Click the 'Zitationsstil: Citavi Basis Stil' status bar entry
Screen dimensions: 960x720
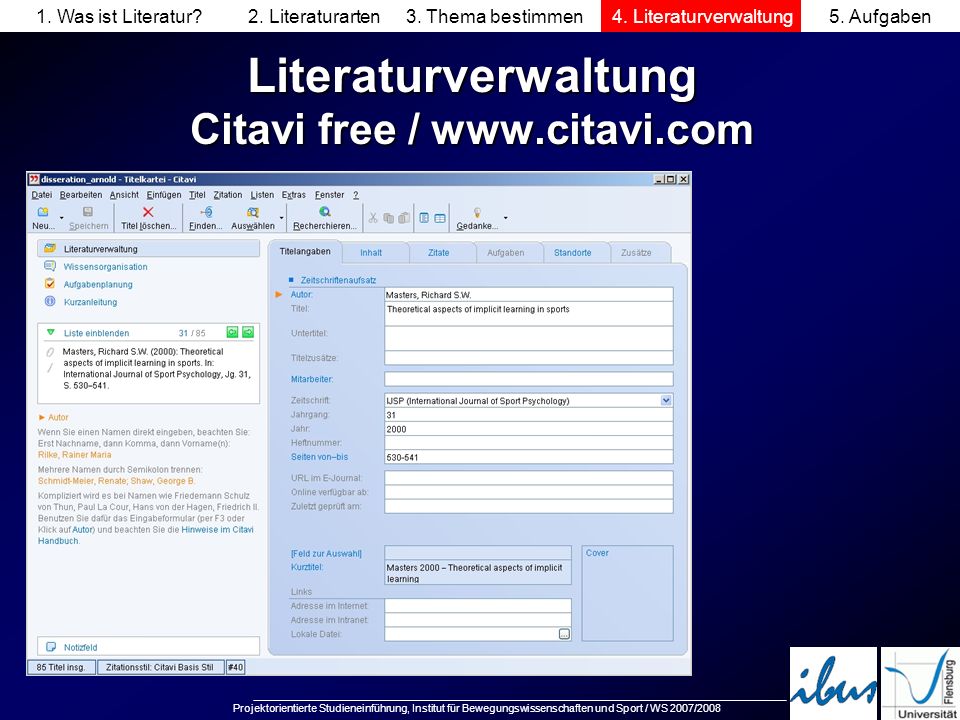coord(160,667)
